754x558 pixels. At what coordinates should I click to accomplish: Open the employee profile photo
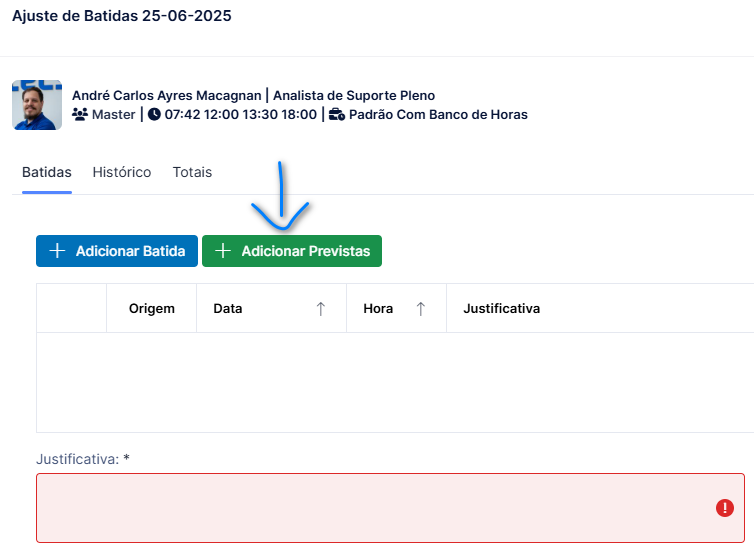click(37, 105)
